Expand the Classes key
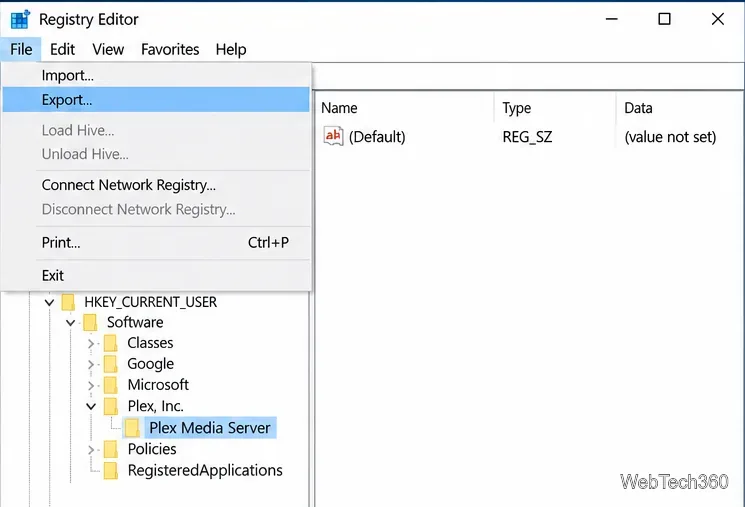The height and width of the screenshot is (507, 745). coord(91,344)
